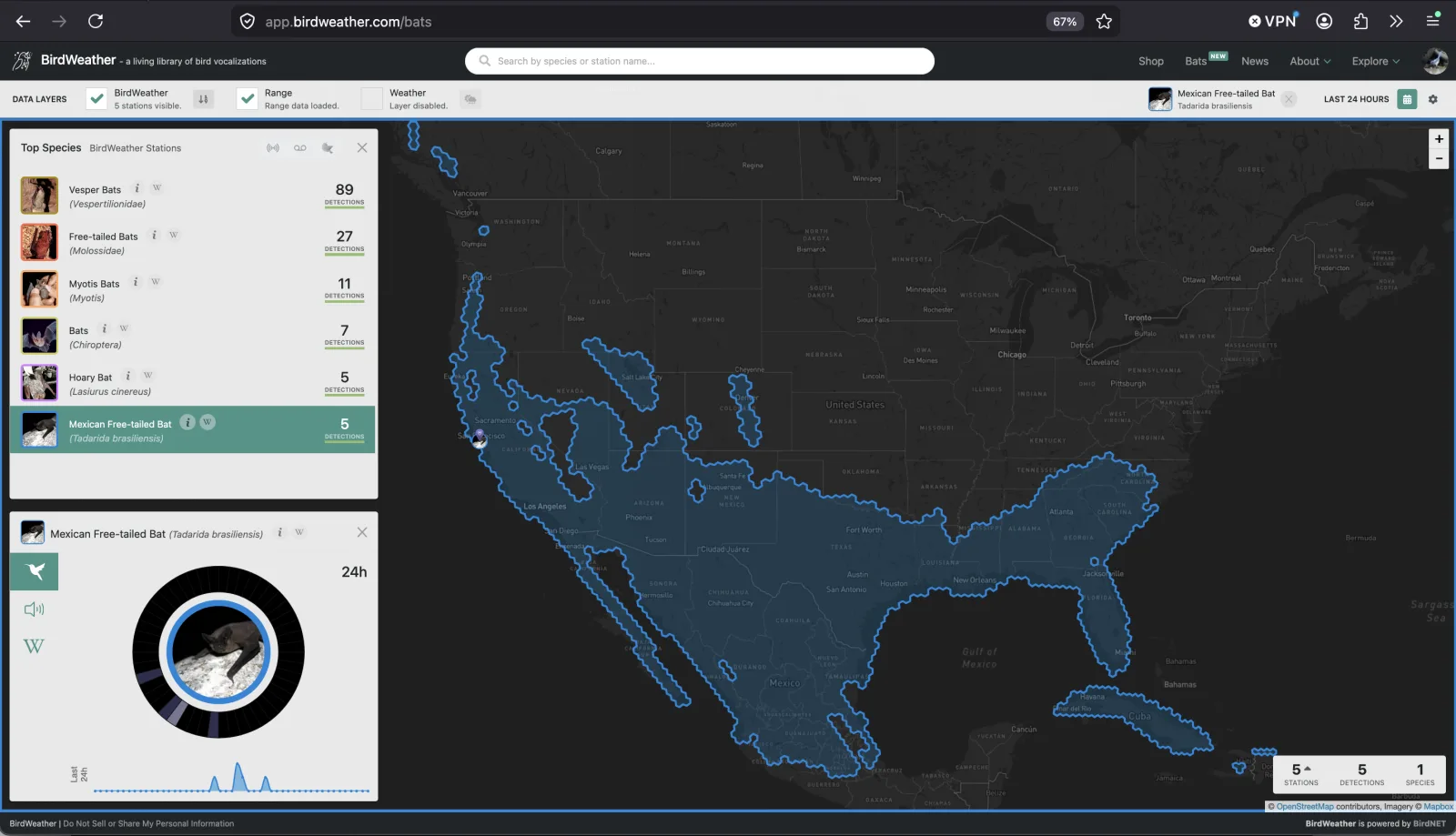Show info for Vesper Bats

[137, 188]
